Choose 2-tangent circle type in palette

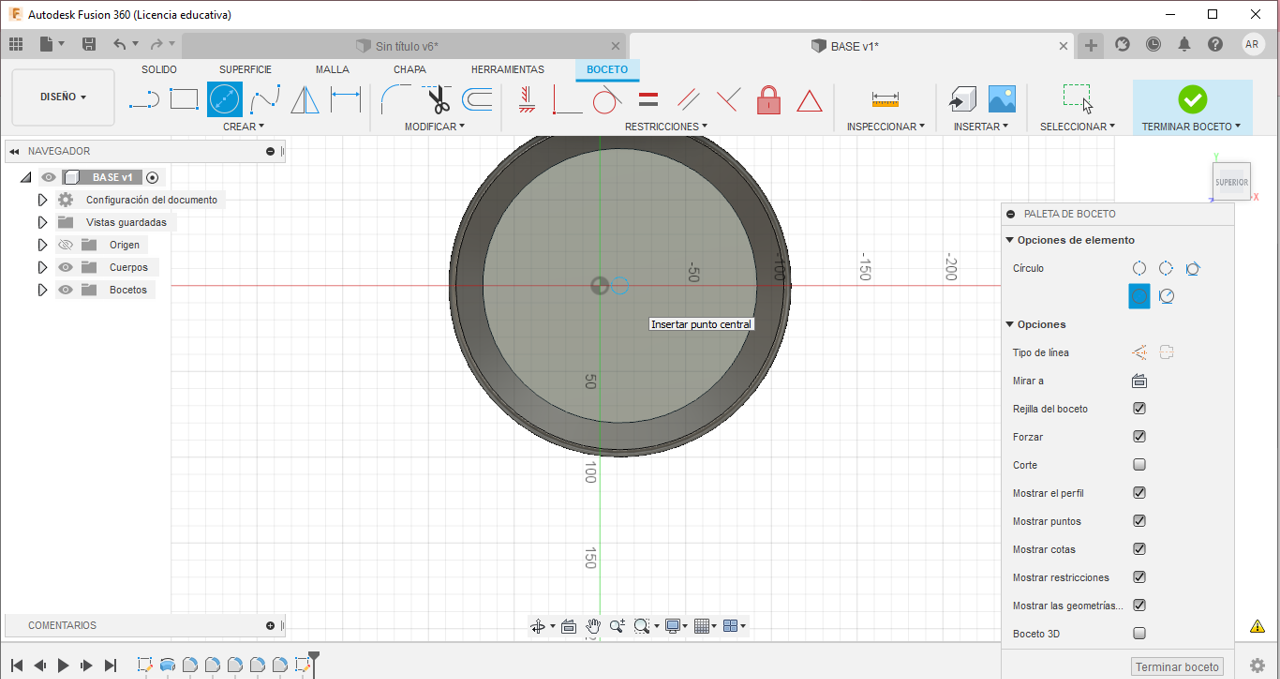pyautogui.click(x=1166, y=296)
